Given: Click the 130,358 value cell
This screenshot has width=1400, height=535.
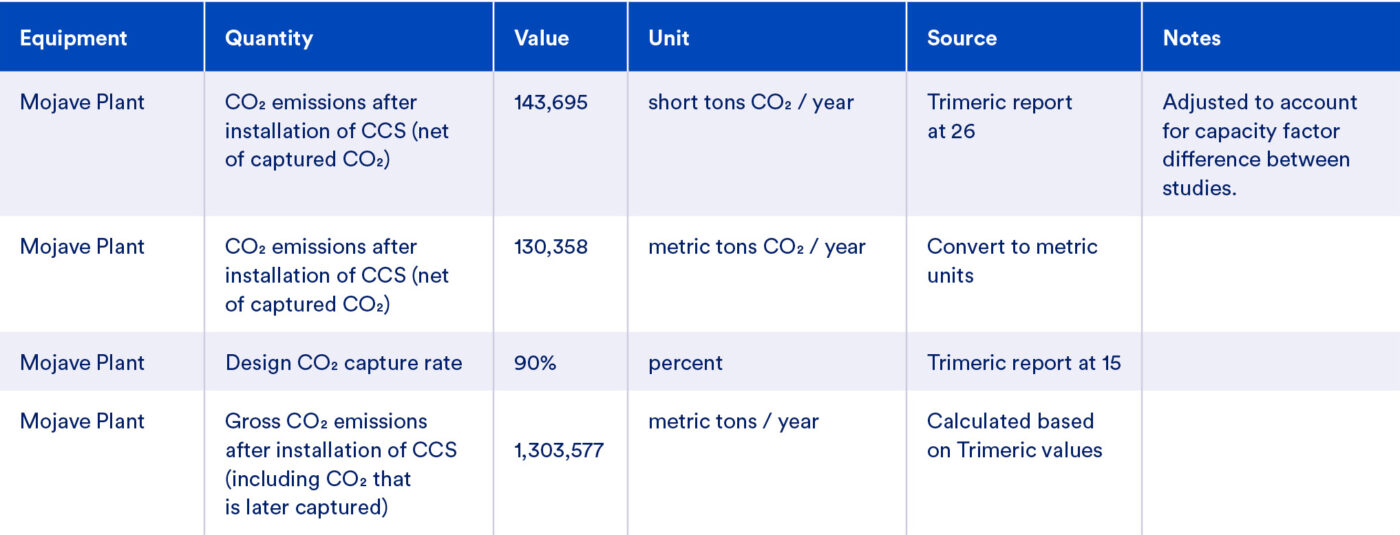Looking at the screenshot, I should coord(551,246).
